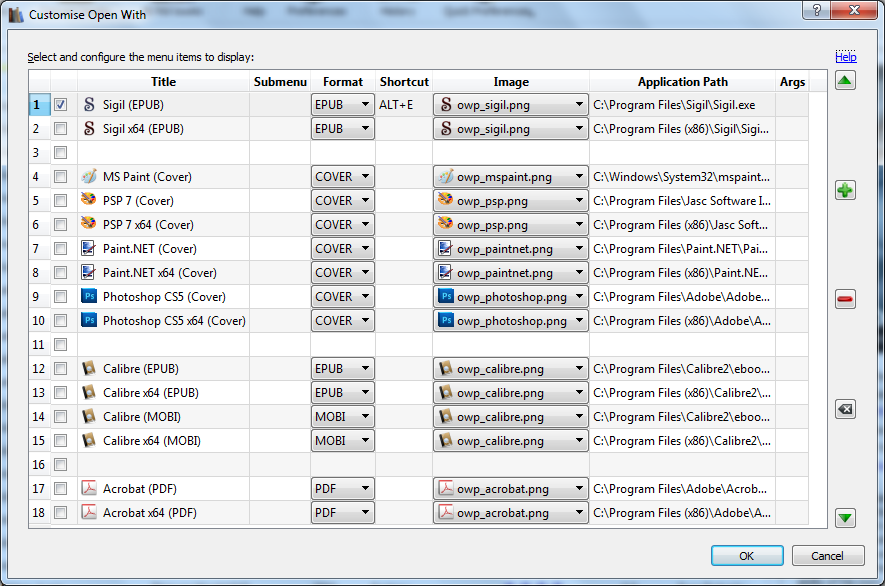
Task: Open the Format dropdown for Sigil (EPUB)
Action: coord(343,104)
